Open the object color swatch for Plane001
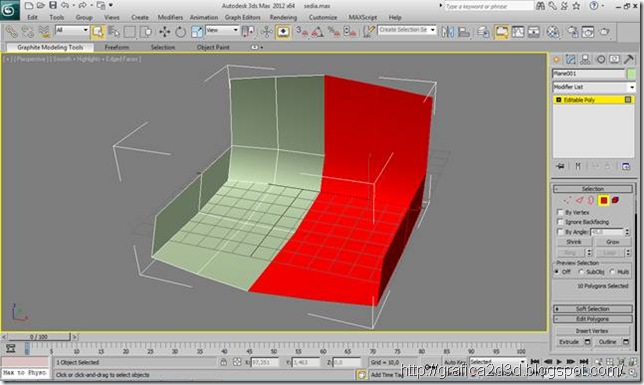This screenshot has height=385, width=644. click(x=631, y=74)
